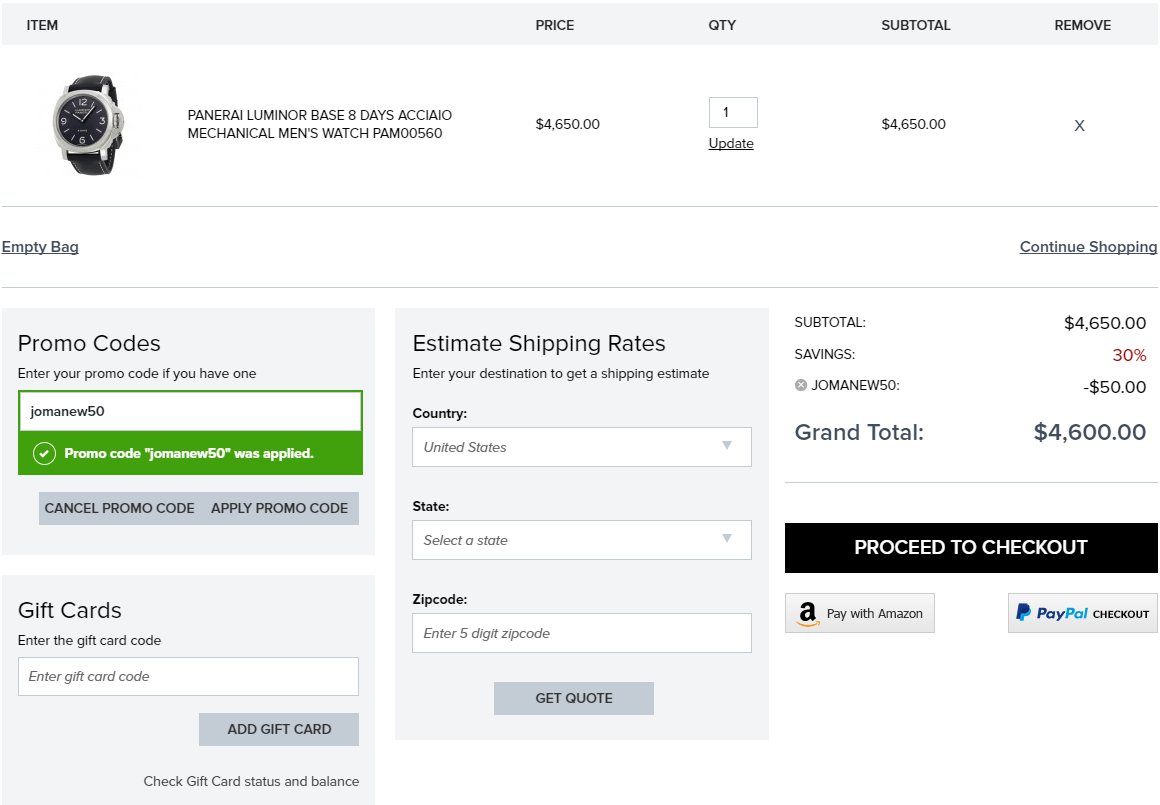Click the Gift Cards heading
The image size is (1160, 805).
pos(70,610)
